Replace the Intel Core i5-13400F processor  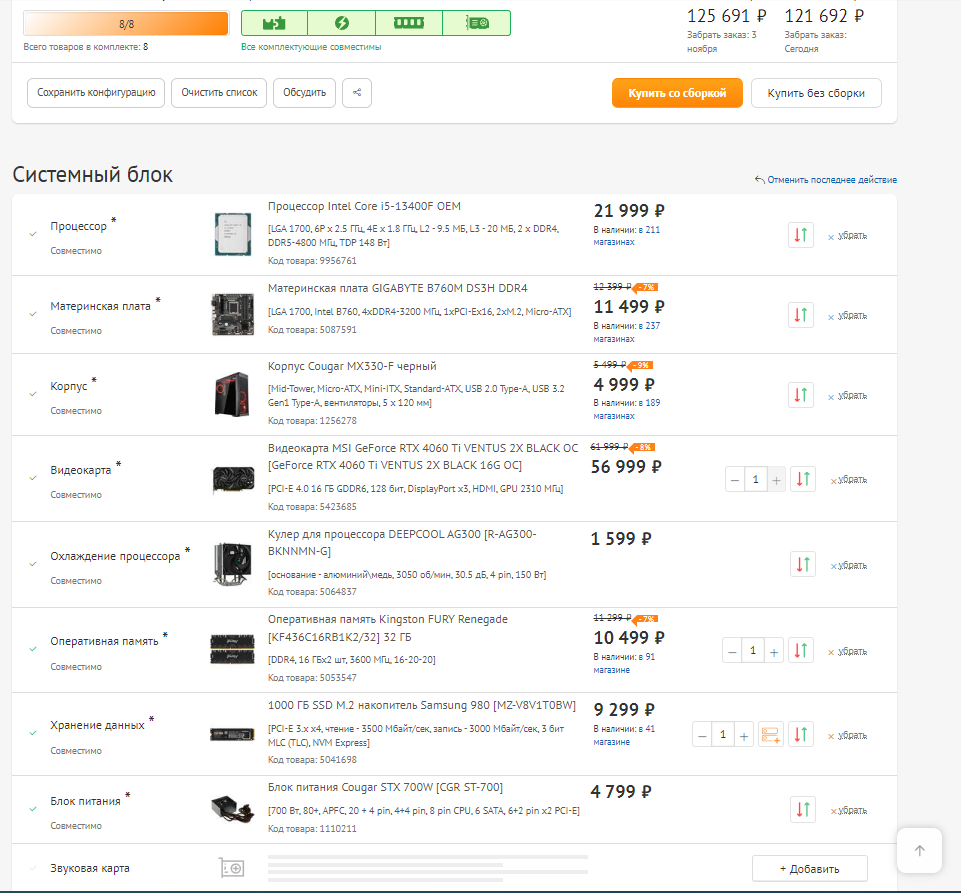coord(800,235)
